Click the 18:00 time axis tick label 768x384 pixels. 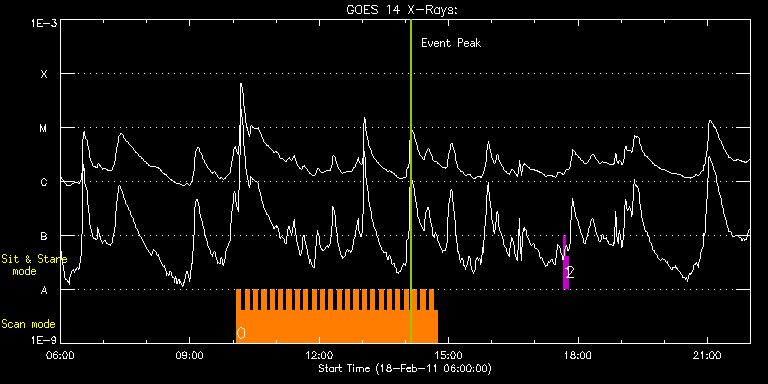pos(578,354)
